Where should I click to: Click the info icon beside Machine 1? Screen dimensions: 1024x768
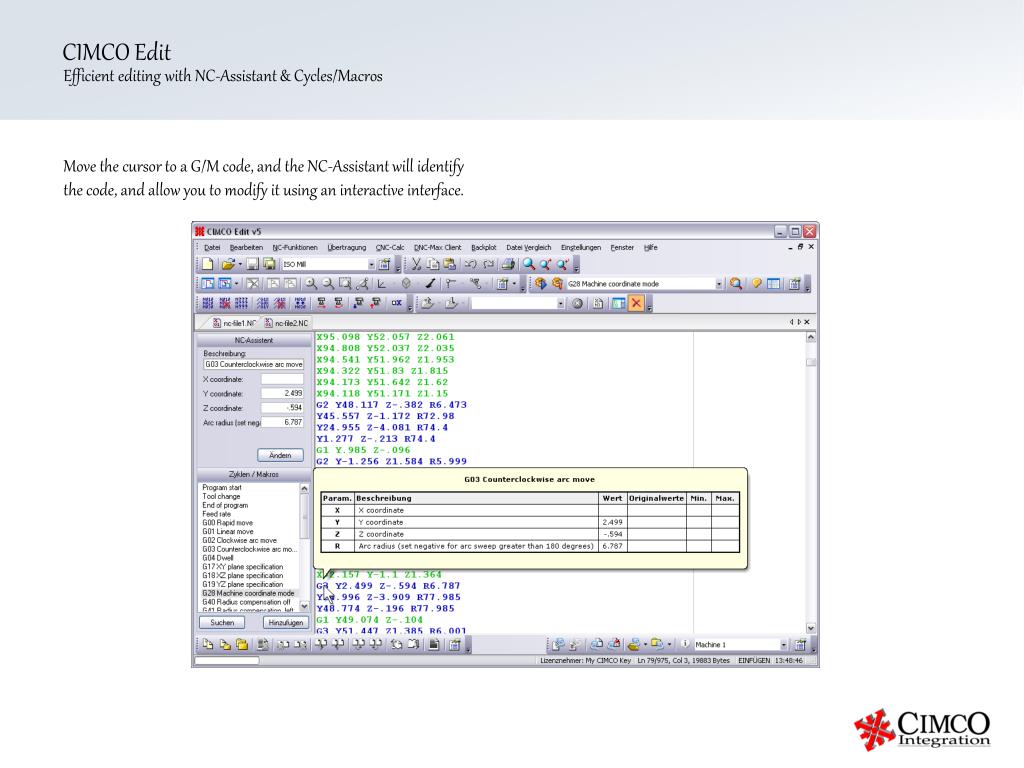tap(685, 644)
